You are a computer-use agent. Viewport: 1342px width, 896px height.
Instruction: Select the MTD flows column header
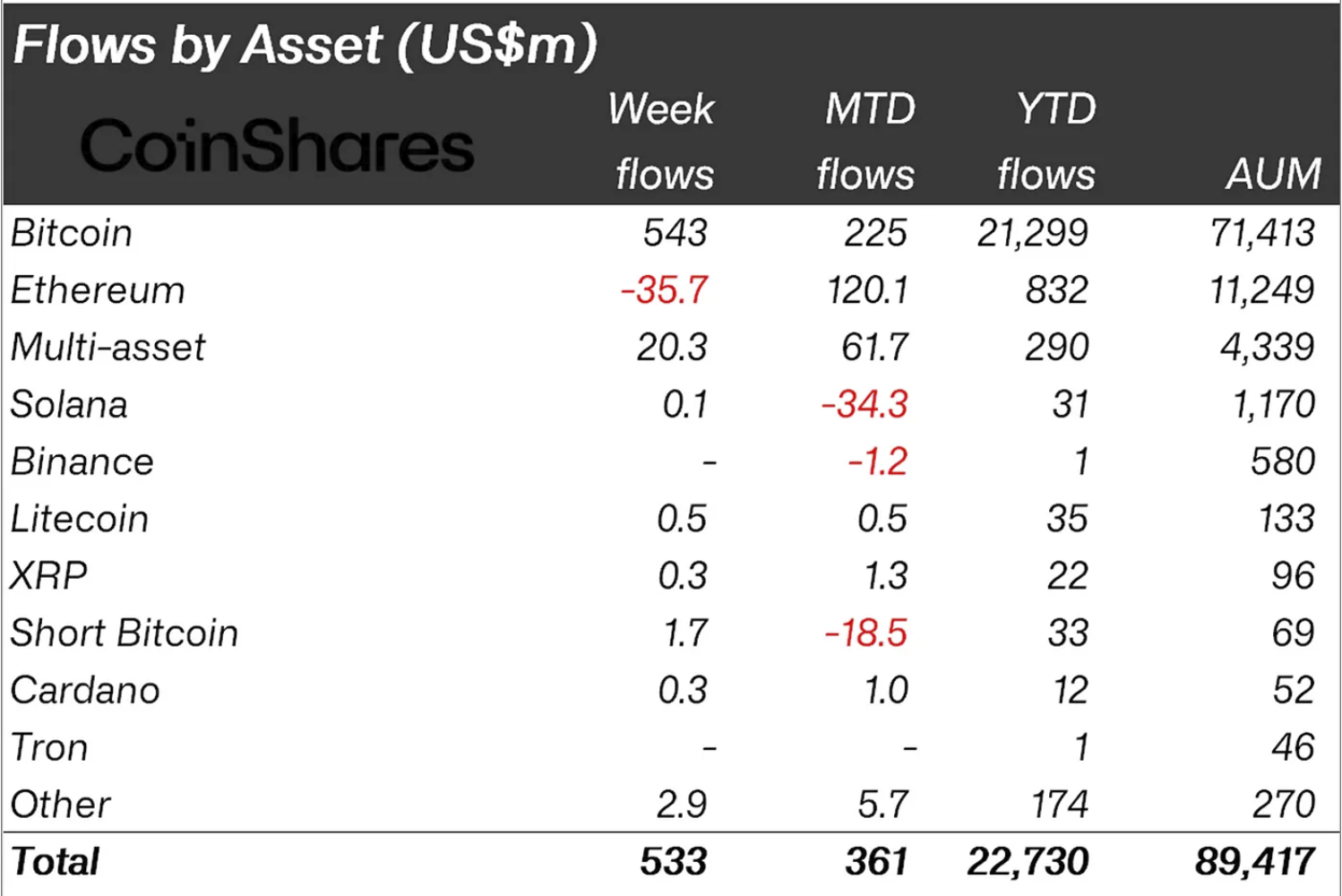coord(865,142)
